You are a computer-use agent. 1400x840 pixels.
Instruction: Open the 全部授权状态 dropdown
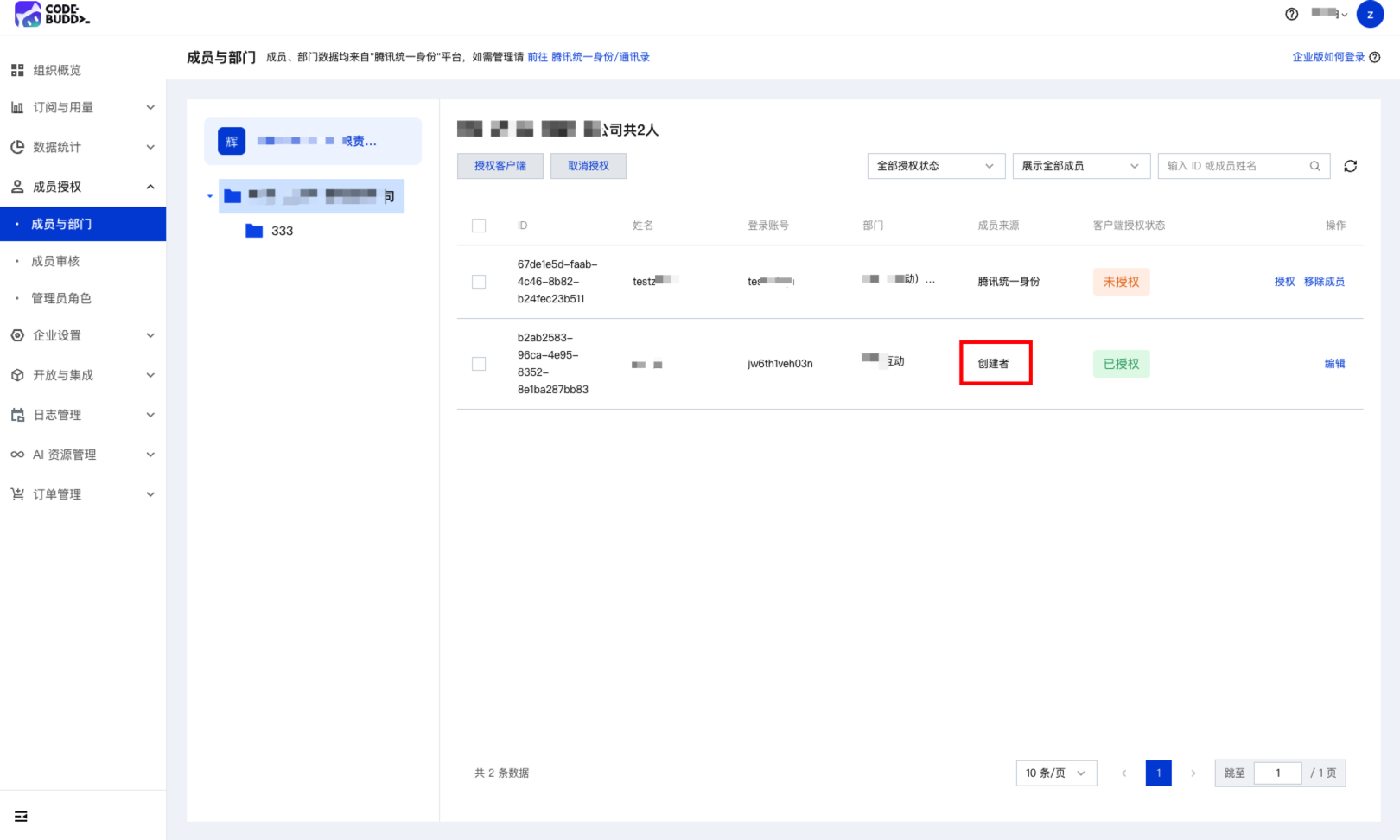935,166
